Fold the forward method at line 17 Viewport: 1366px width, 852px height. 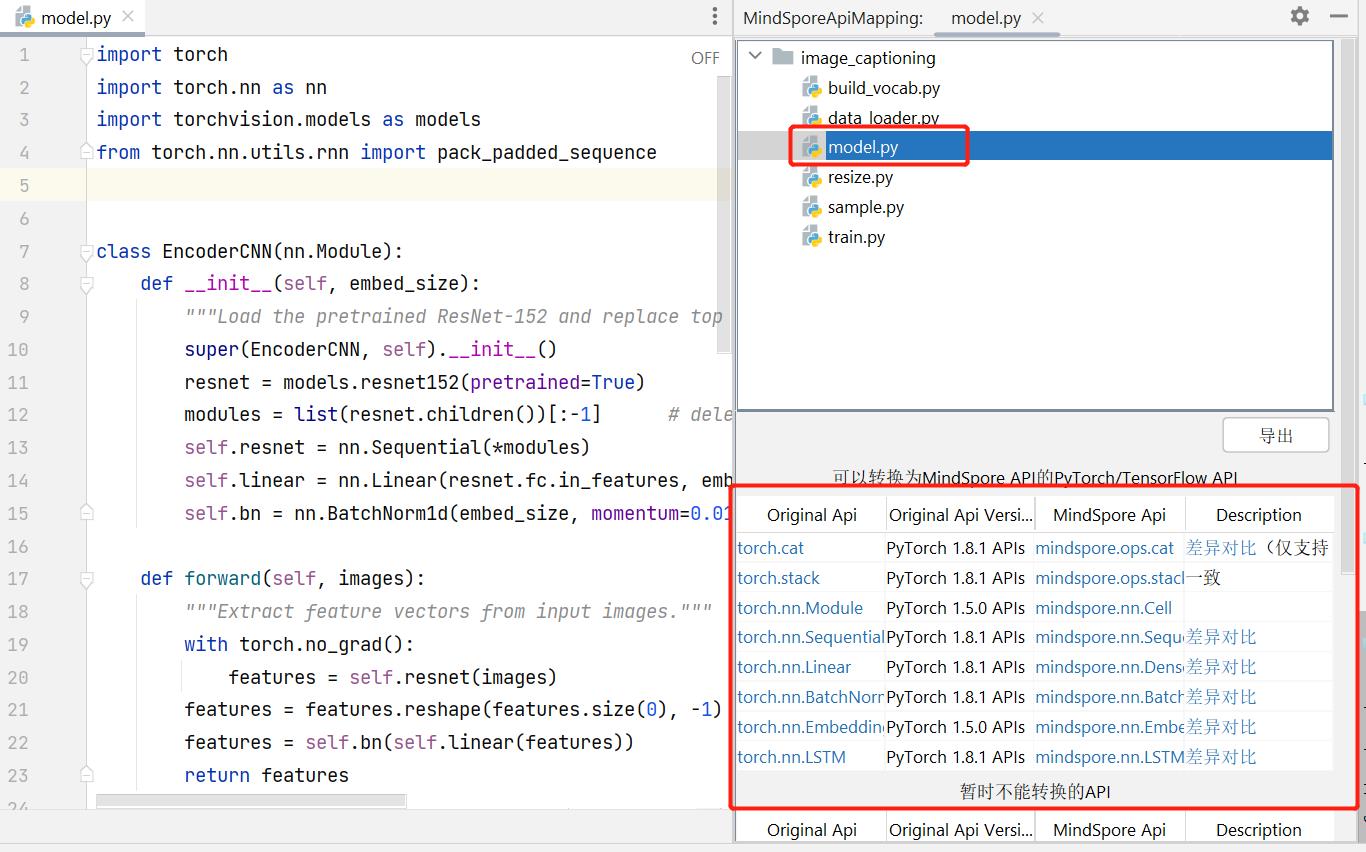(x=87, y=579)
